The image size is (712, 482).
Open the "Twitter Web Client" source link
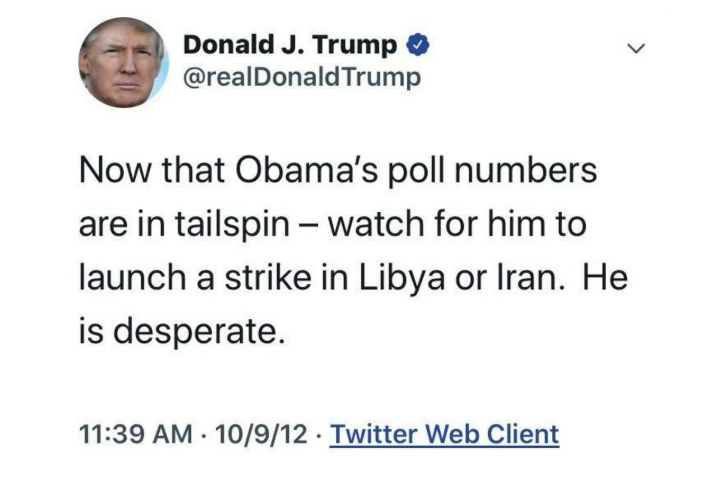[x=444, y=435]
